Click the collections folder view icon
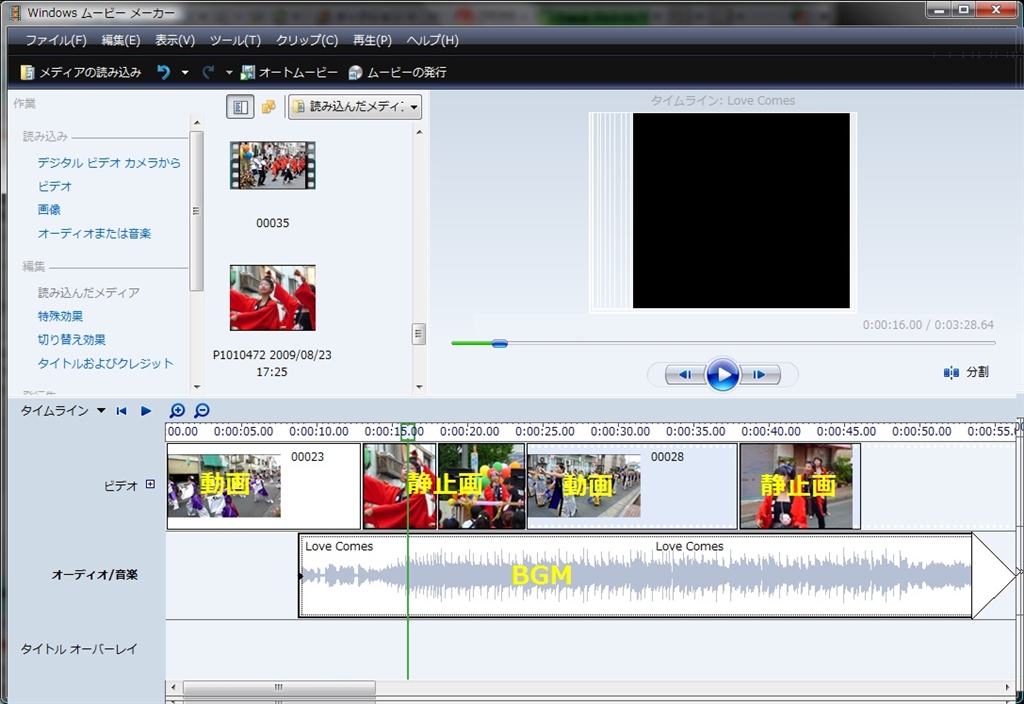This screenshot has width=1024, height=704. 268,106
